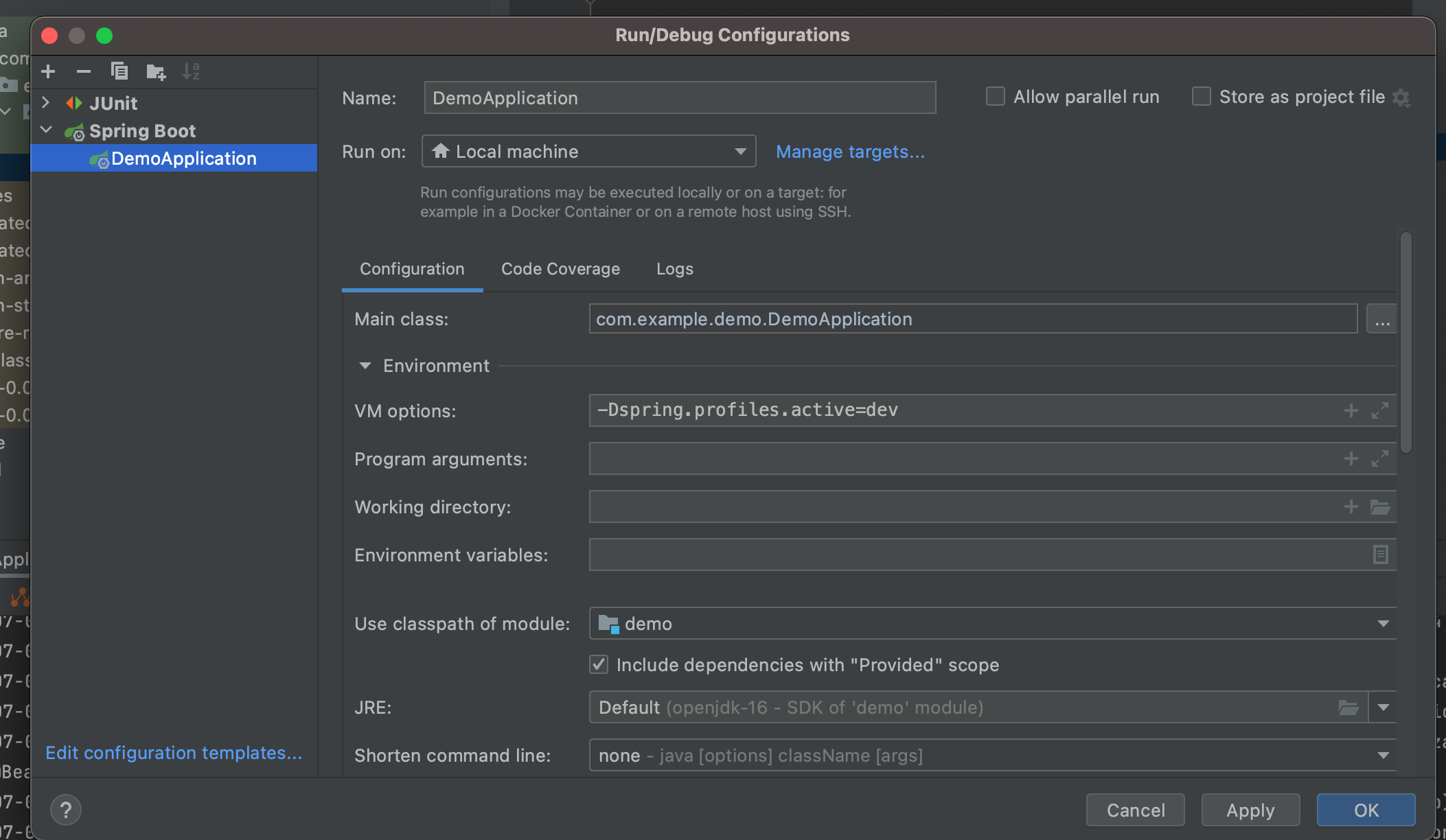The height and width of the screenshot is (840, 1446).
Task: Click the Remove Configuration minus icon
Action: (x=84, y=71)
